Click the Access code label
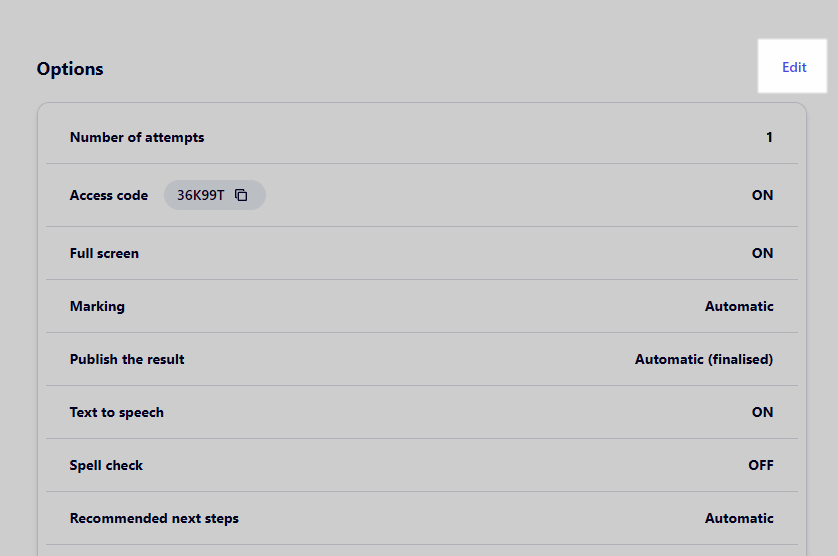 109,195
